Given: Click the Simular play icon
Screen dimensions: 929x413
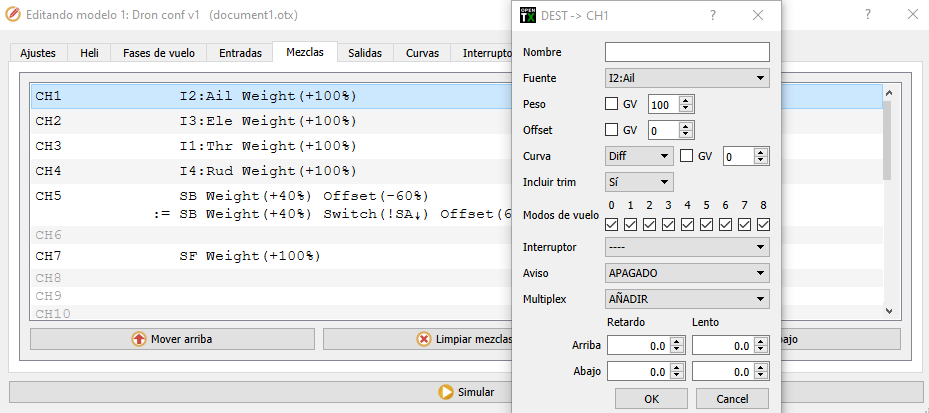Looking at the screenshot, I should [x=446, y=392].
